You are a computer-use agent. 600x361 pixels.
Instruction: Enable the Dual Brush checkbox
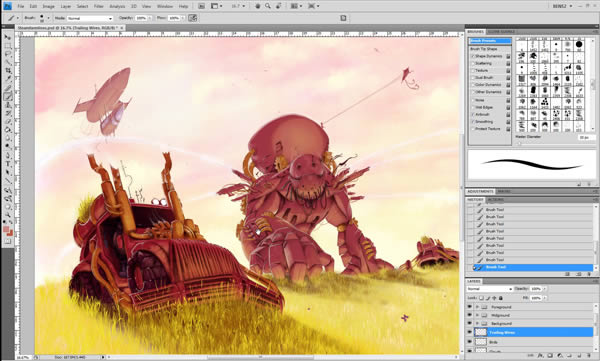[473, 78]
